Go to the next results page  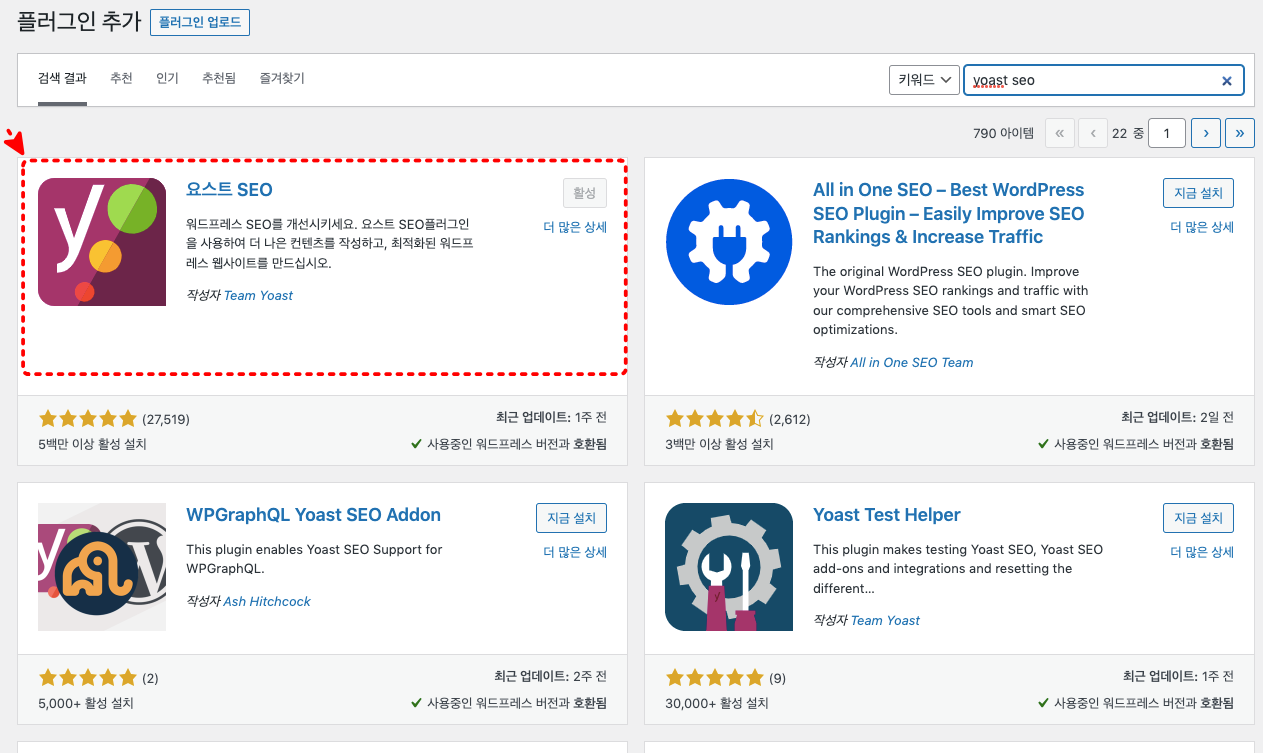[x=1206, y=132]
